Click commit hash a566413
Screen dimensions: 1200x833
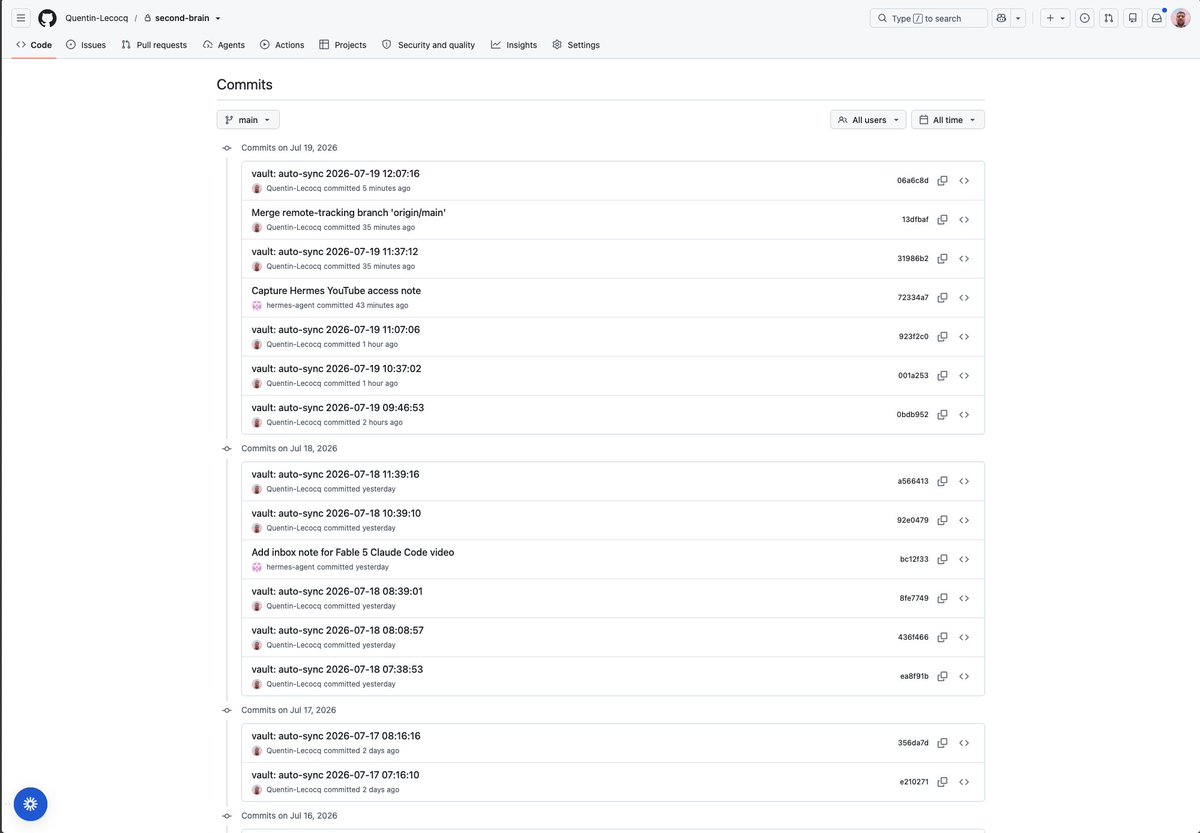coord(913,481)
